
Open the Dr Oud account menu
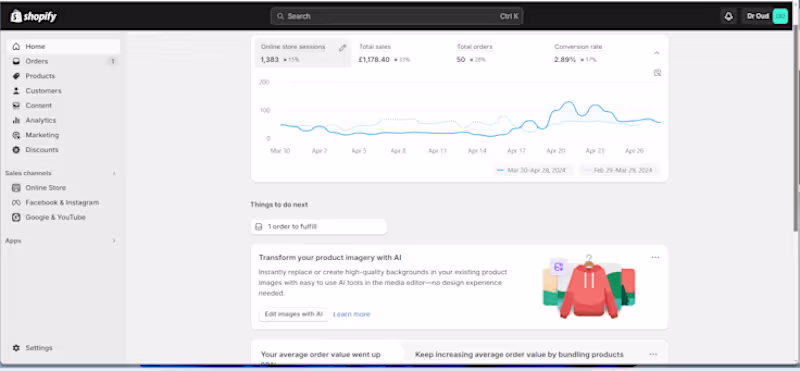coord(765,16)
